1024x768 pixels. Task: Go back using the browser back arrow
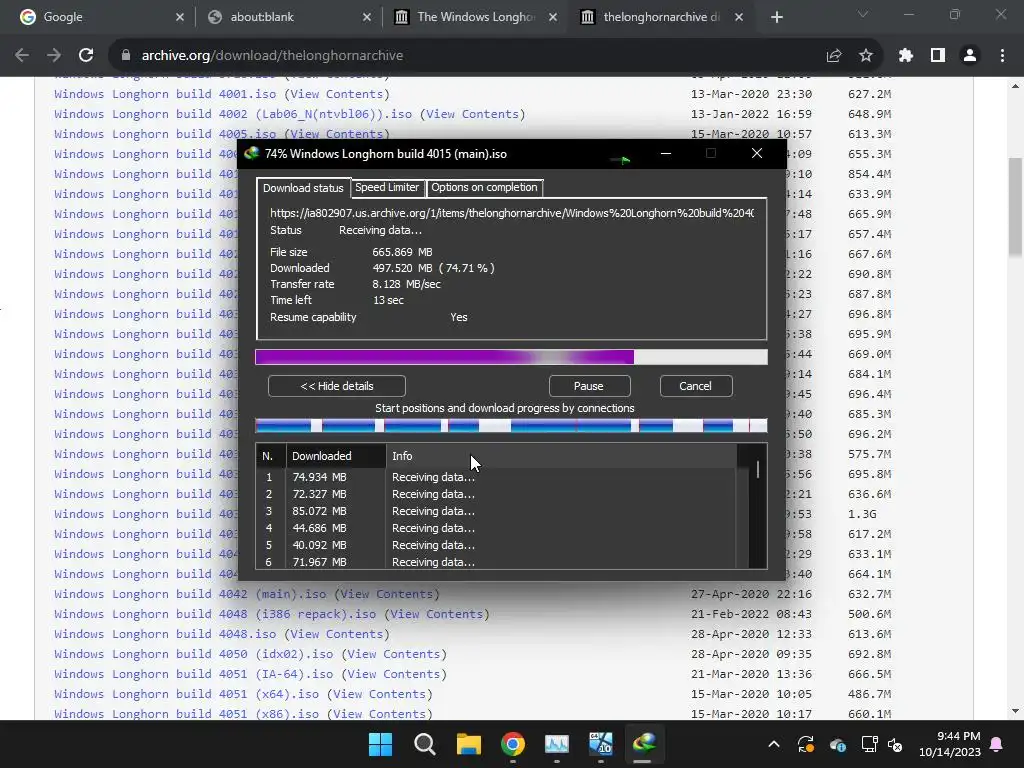22,56
